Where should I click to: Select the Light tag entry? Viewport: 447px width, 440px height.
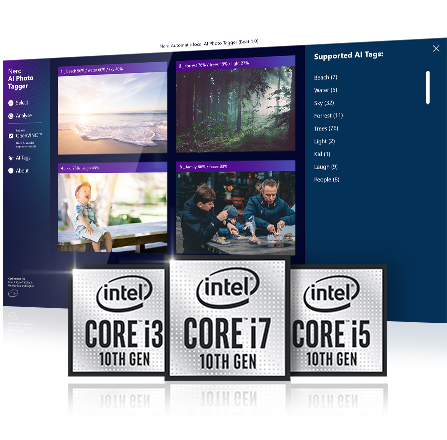(x=324, y=141)
